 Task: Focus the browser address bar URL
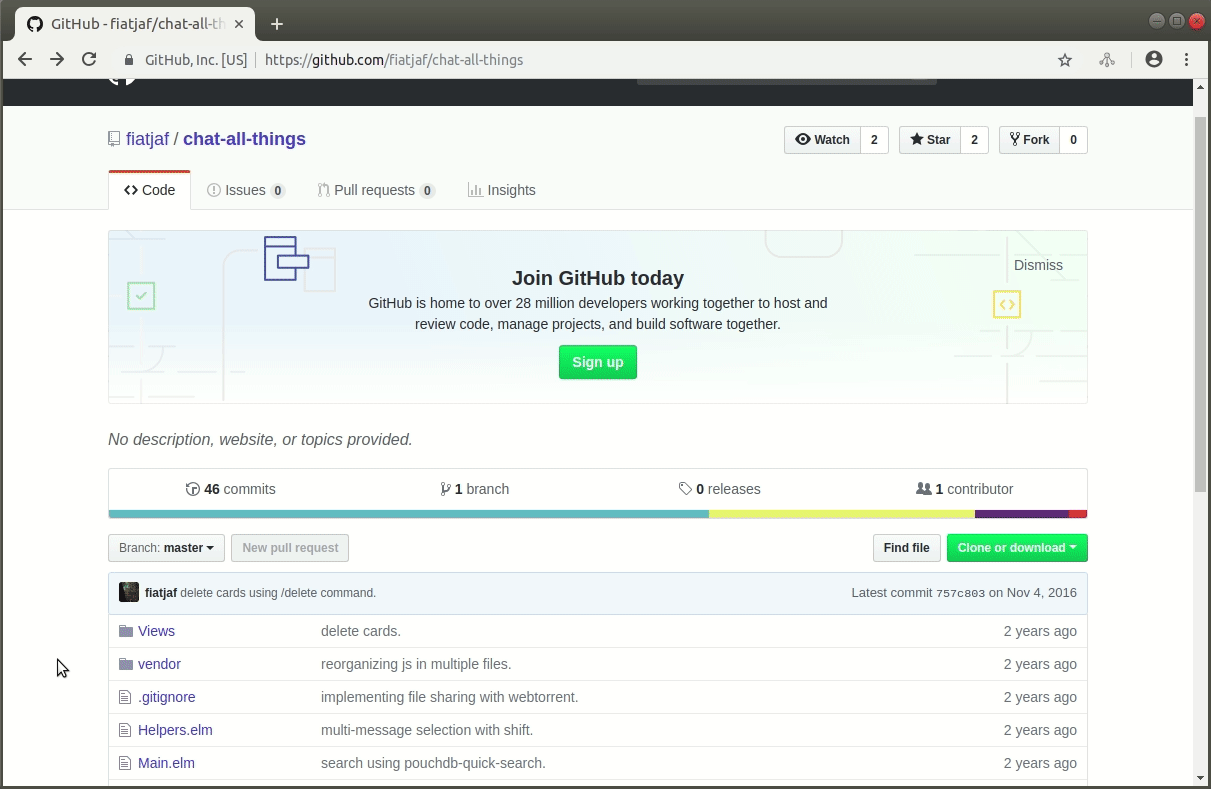[394, 60]
